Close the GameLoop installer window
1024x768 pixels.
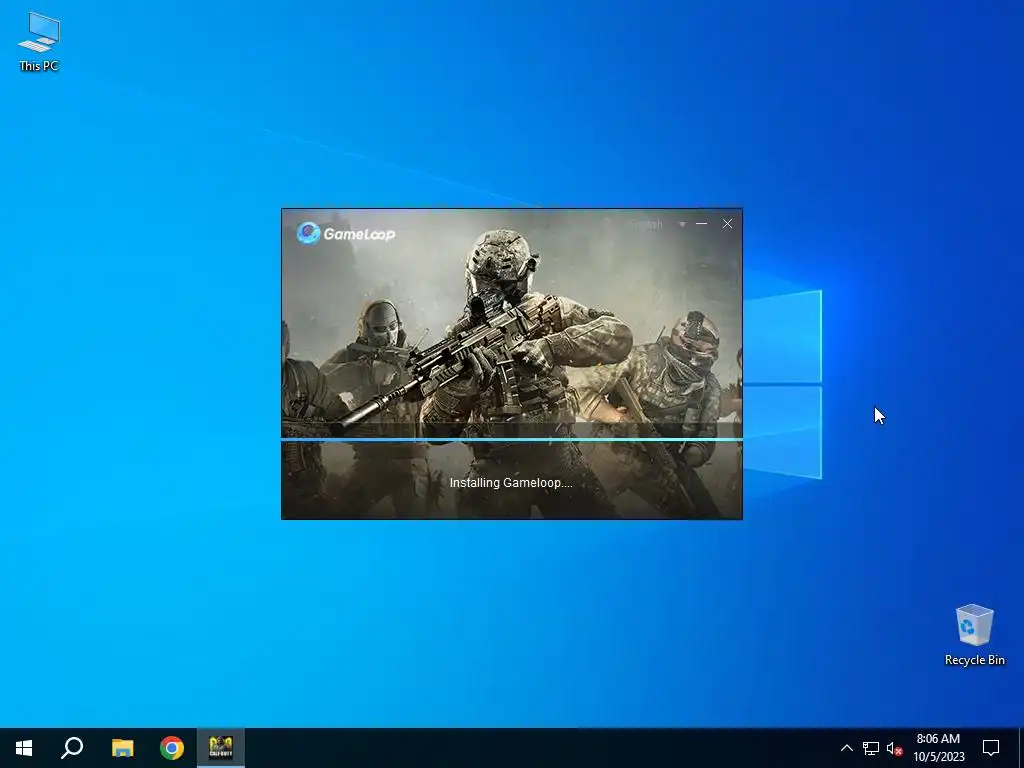pos(728,223)
